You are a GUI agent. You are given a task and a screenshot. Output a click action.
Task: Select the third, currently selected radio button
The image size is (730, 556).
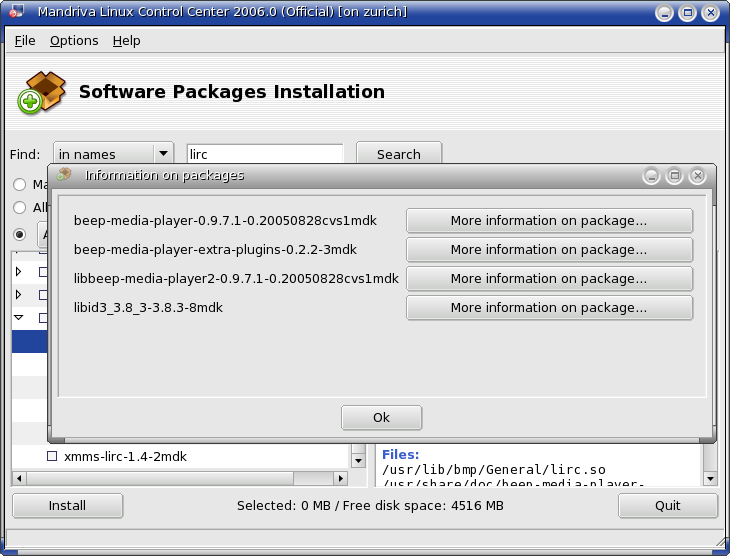click(x=20, y=234)
